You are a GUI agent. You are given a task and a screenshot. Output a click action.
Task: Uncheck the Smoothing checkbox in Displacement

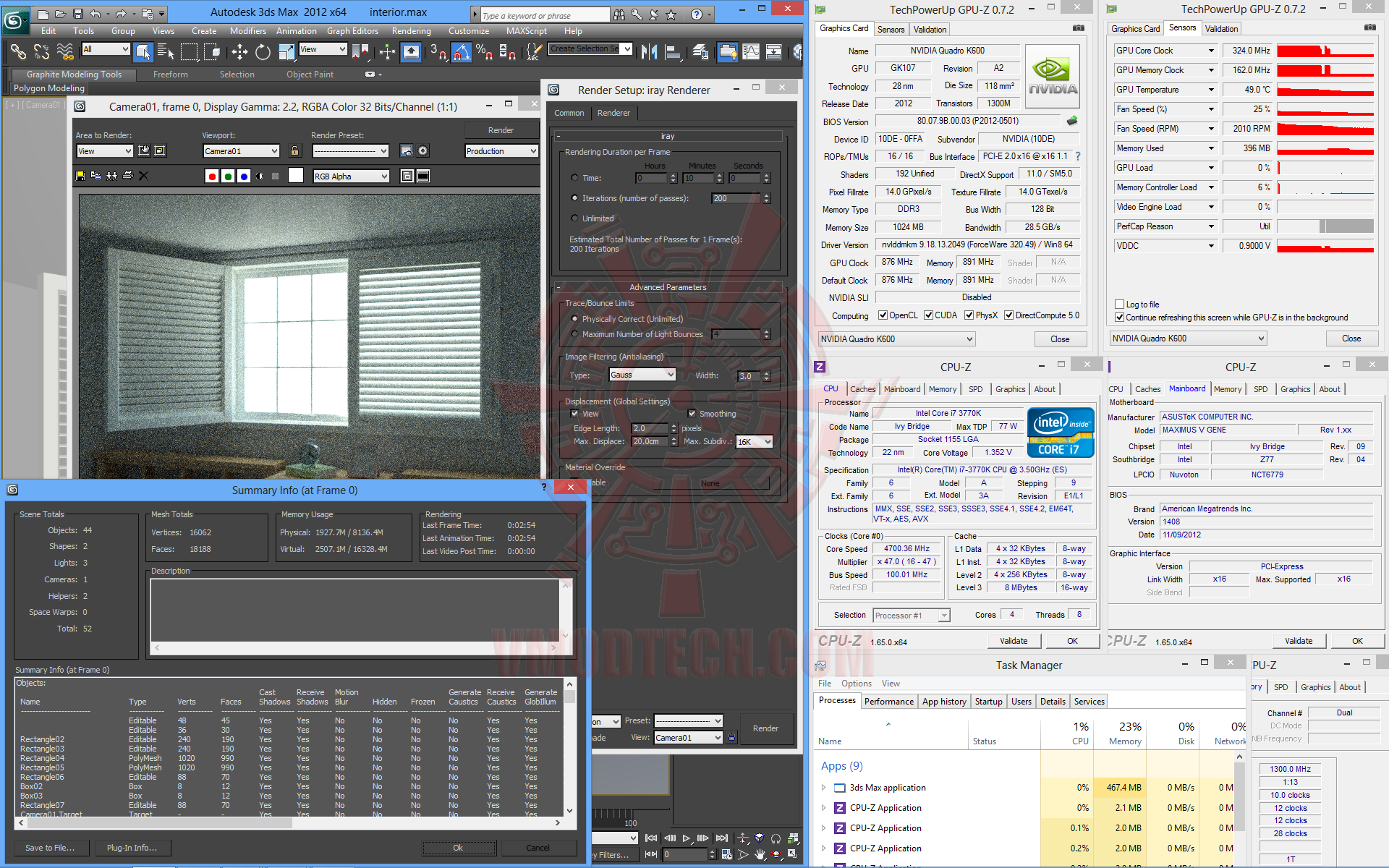[x=692, y=414]
